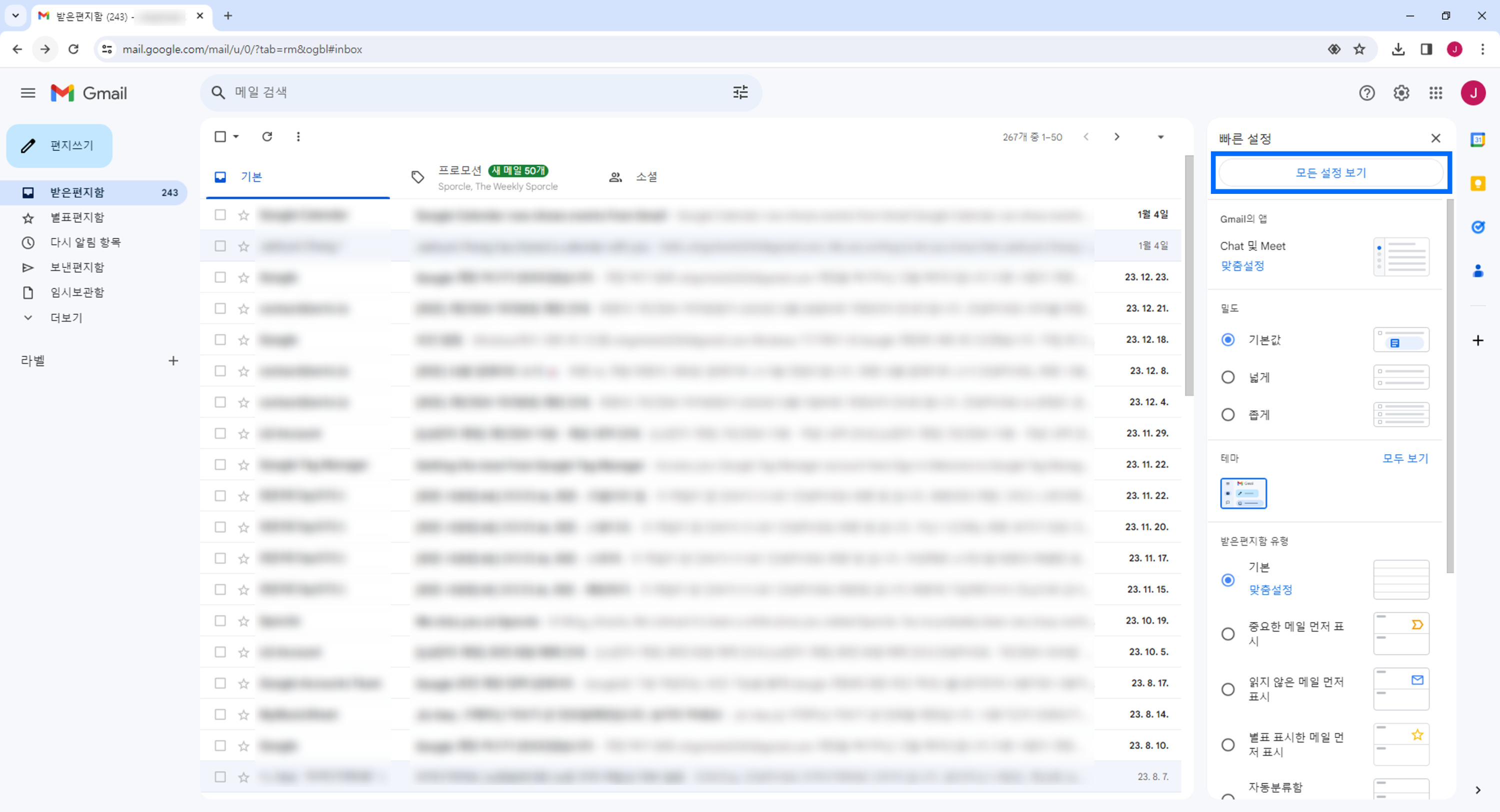This screenshot has height=812, width=1500.
Task: Click the refresh mail icon in toolbar
Action: [267, 137]
